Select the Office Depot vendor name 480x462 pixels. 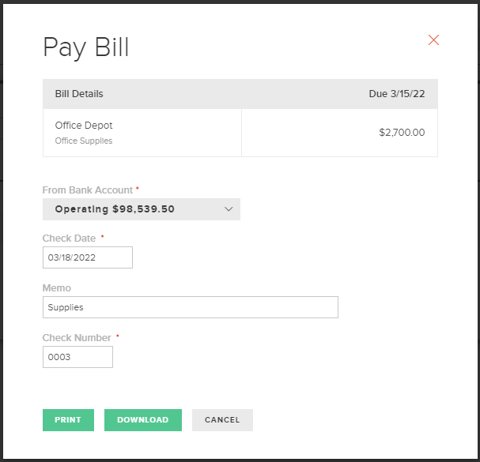click(x=84, y=125)
